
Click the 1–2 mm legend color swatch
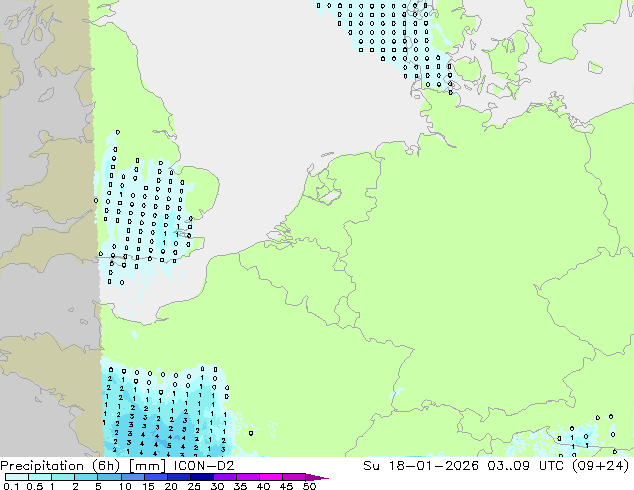coord(63,477)
